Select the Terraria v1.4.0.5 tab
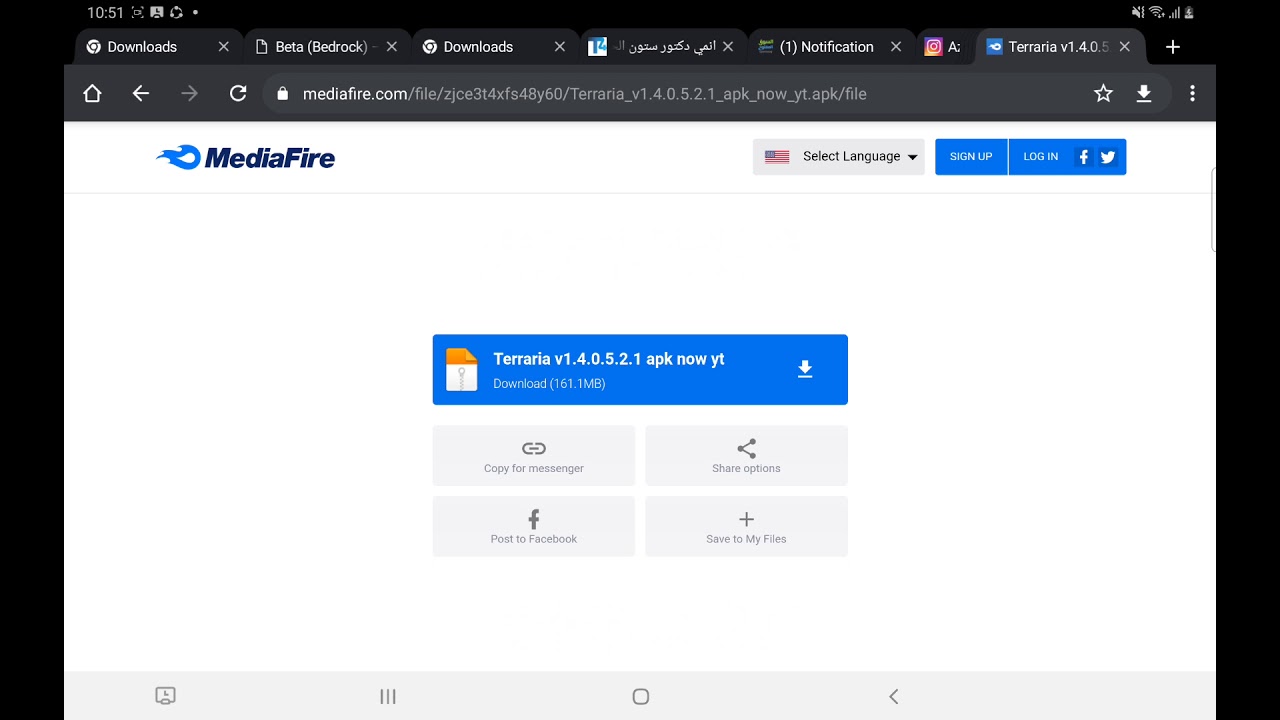Viewport: 1280px width, 720px height. tap(1058, 47)
